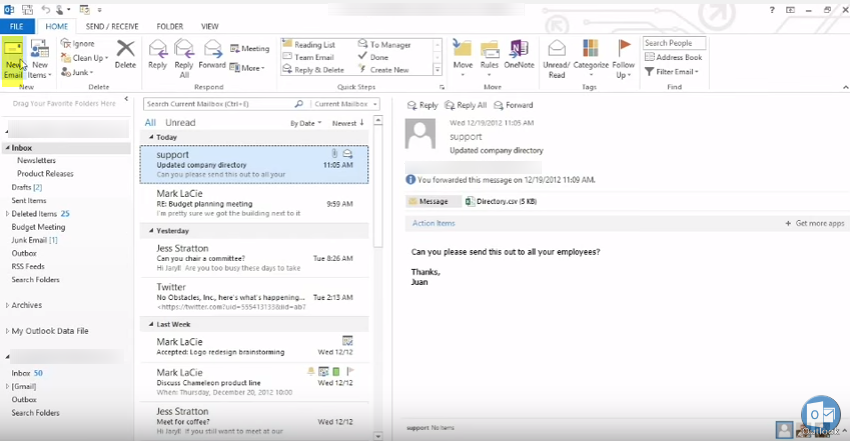This screenshot has height=441, width=850.
Task: Click Forward in the reading pane
Action: pyautogui.click(x=513, y=105)
